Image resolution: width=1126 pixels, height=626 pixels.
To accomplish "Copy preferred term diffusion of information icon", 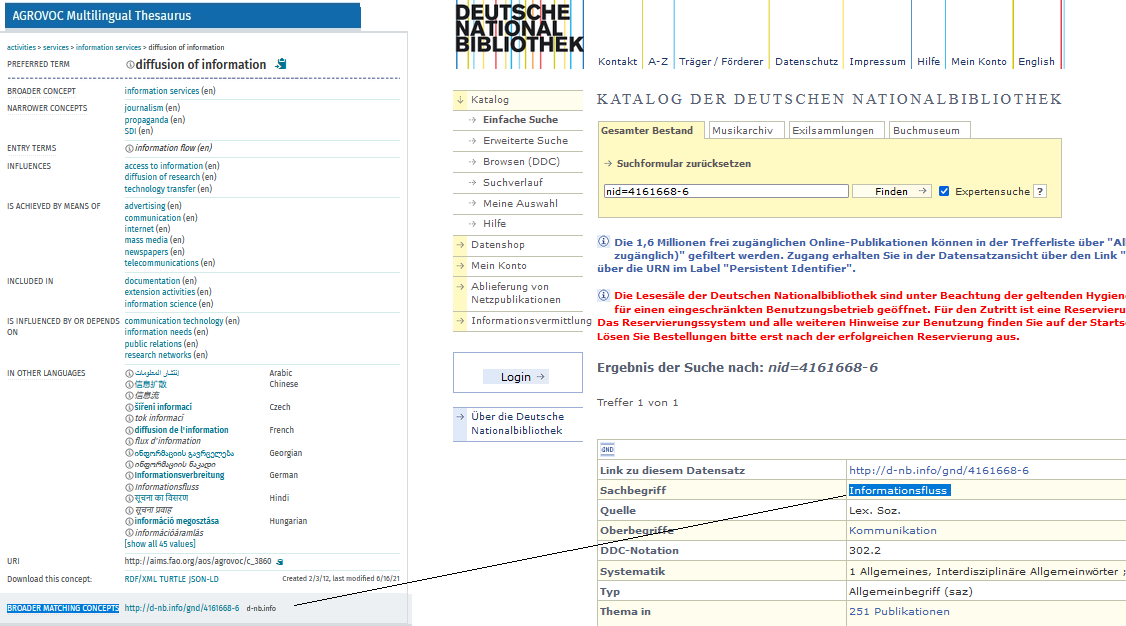I will click(281, 64).
